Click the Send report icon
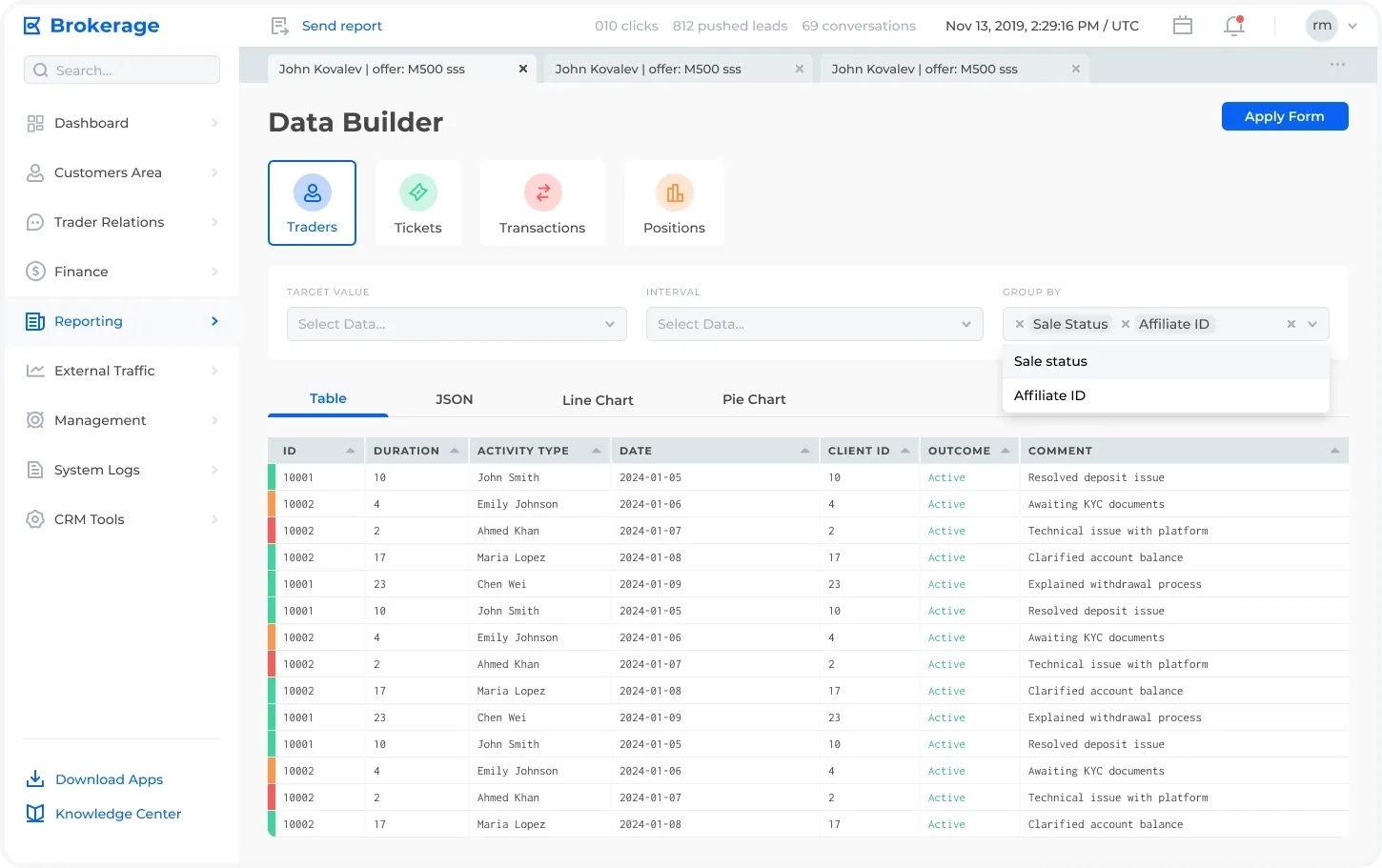This screenshot has height=868, width=1382. click(x=279, y=26)
